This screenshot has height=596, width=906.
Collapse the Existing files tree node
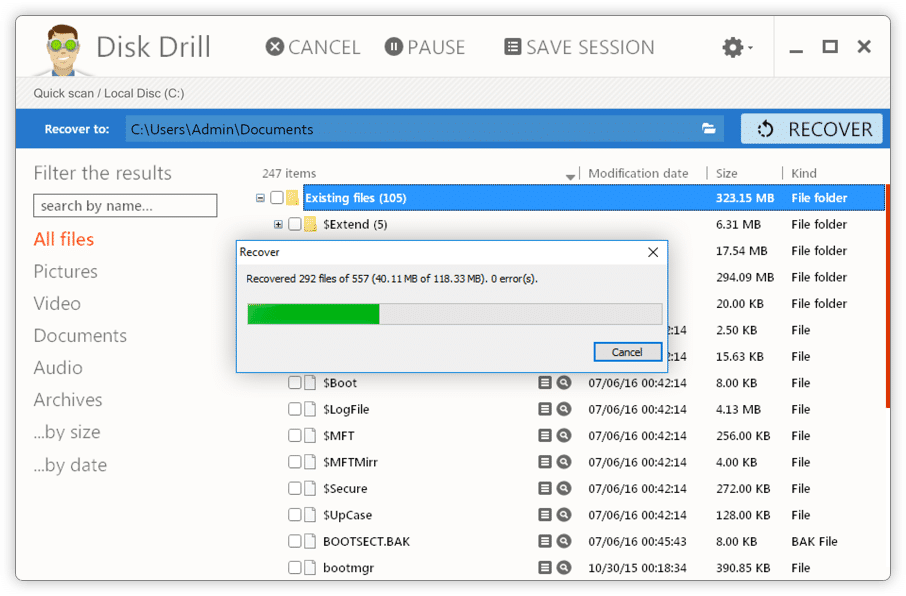point(261,198)
